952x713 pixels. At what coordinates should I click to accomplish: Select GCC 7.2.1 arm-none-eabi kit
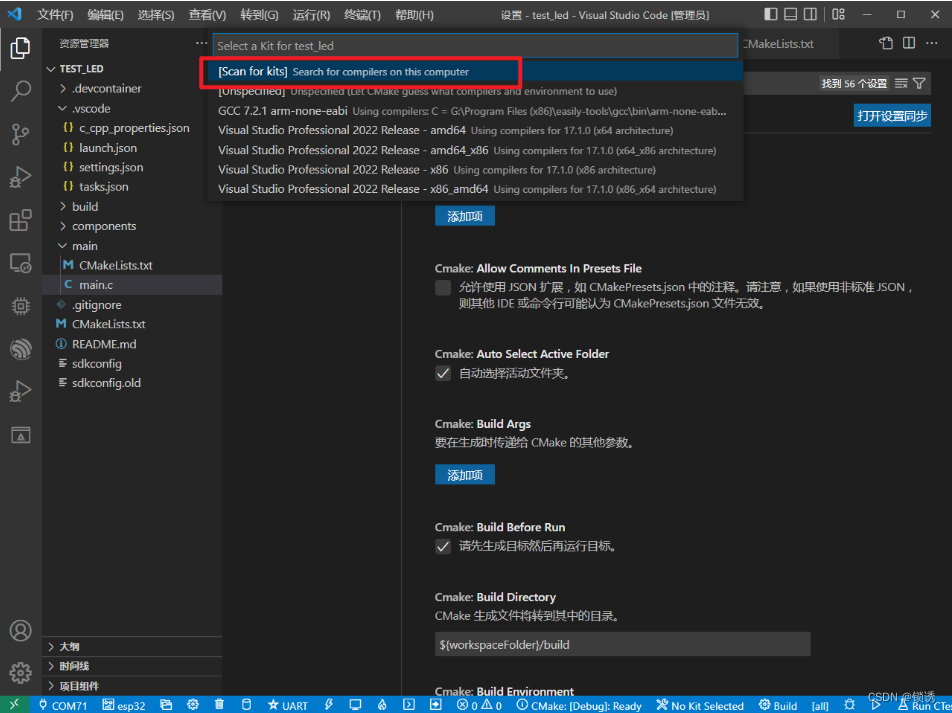475,111
